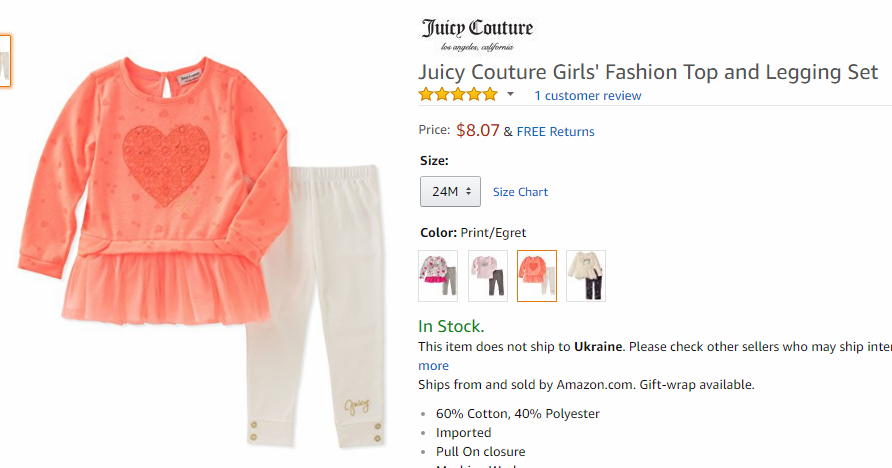Click the Juicy Couture brand logo
892x468 pixels.
[x=477, y=35]
